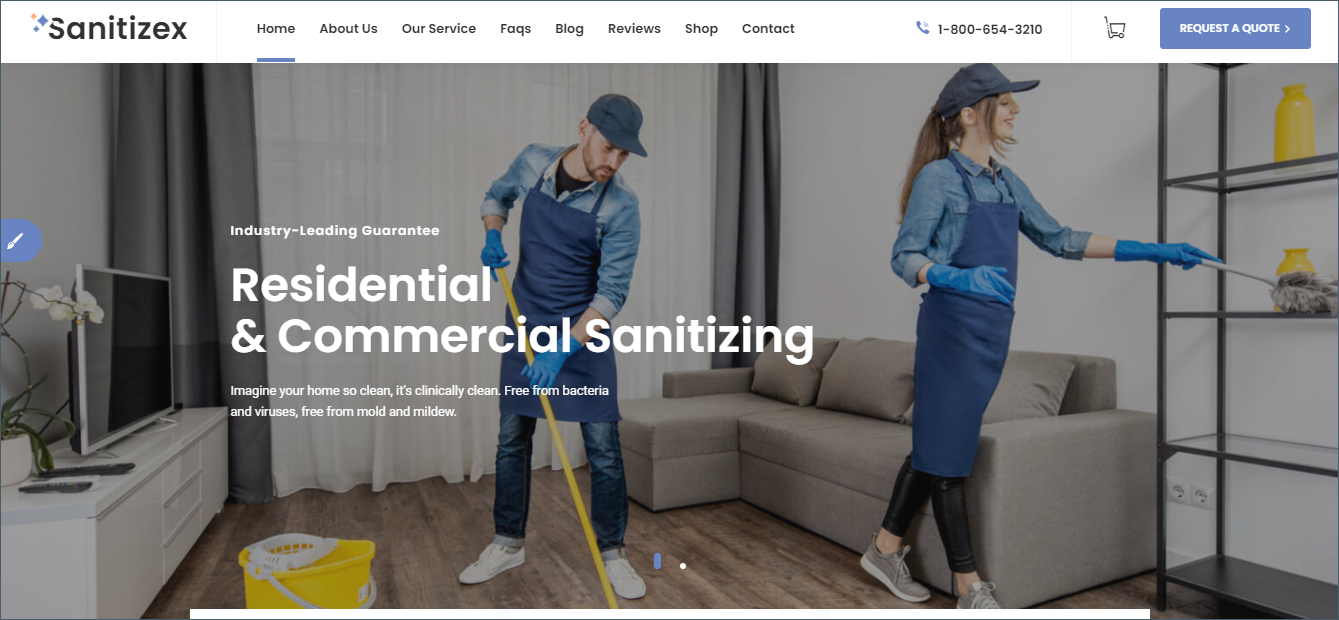Click the Industry-Leading Guarantee subtitle
Screen dimensions: 1339x620
coord(335,231)
